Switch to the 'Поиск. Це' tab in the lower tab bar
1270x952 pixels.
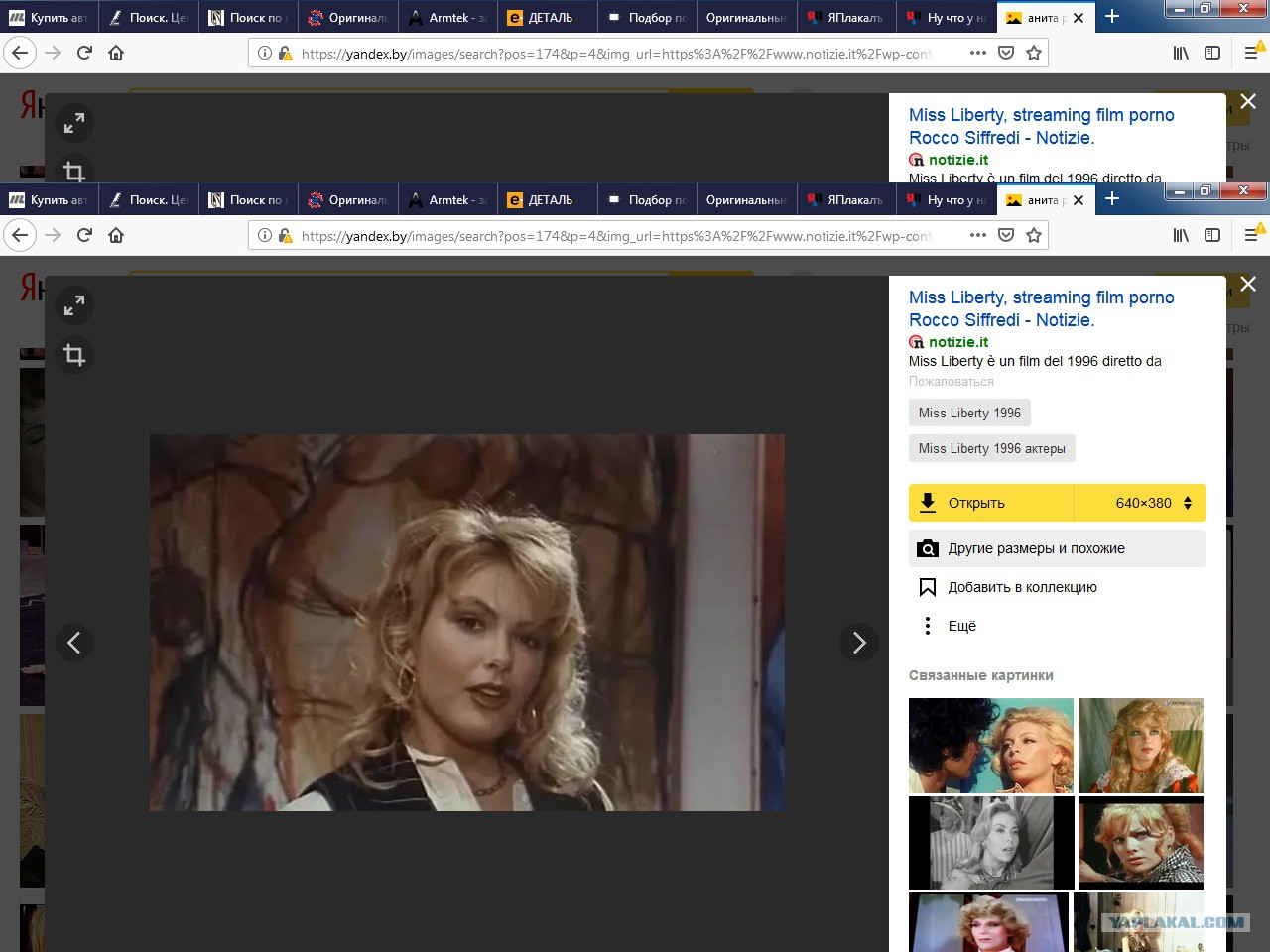tap(149, 200)
